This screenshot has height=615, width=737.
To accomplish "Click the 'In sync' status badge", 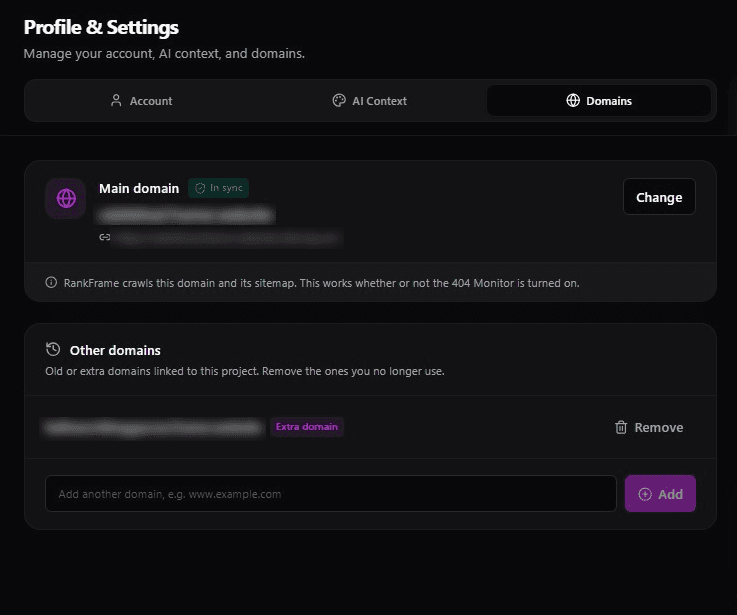I will click(219, 188).
